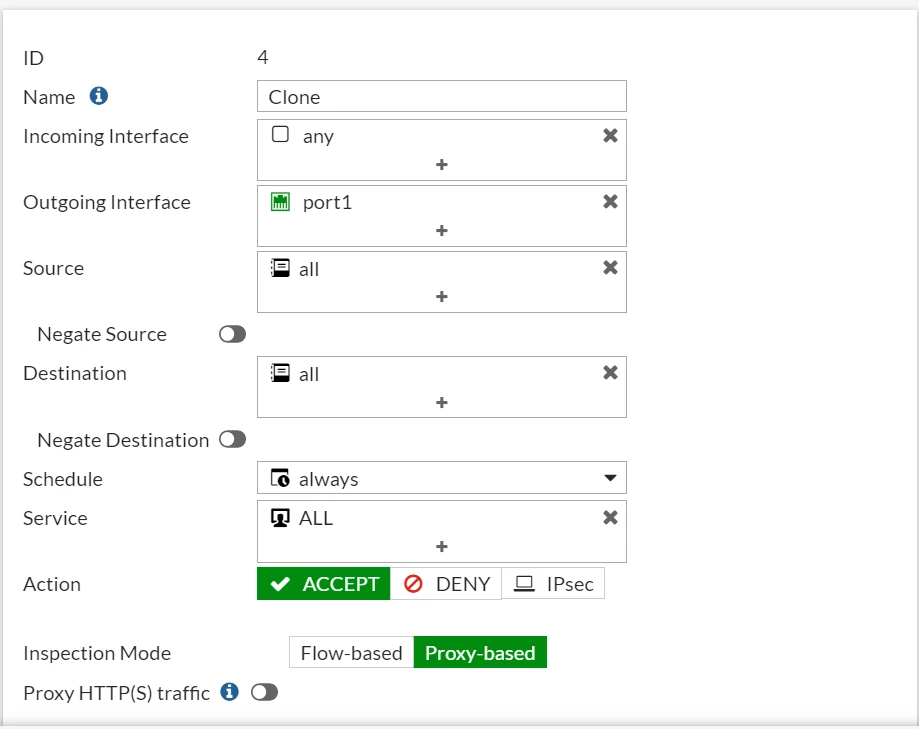Add a Service with plus icon
The image size is (919, 729).
[x=442, y=547]
